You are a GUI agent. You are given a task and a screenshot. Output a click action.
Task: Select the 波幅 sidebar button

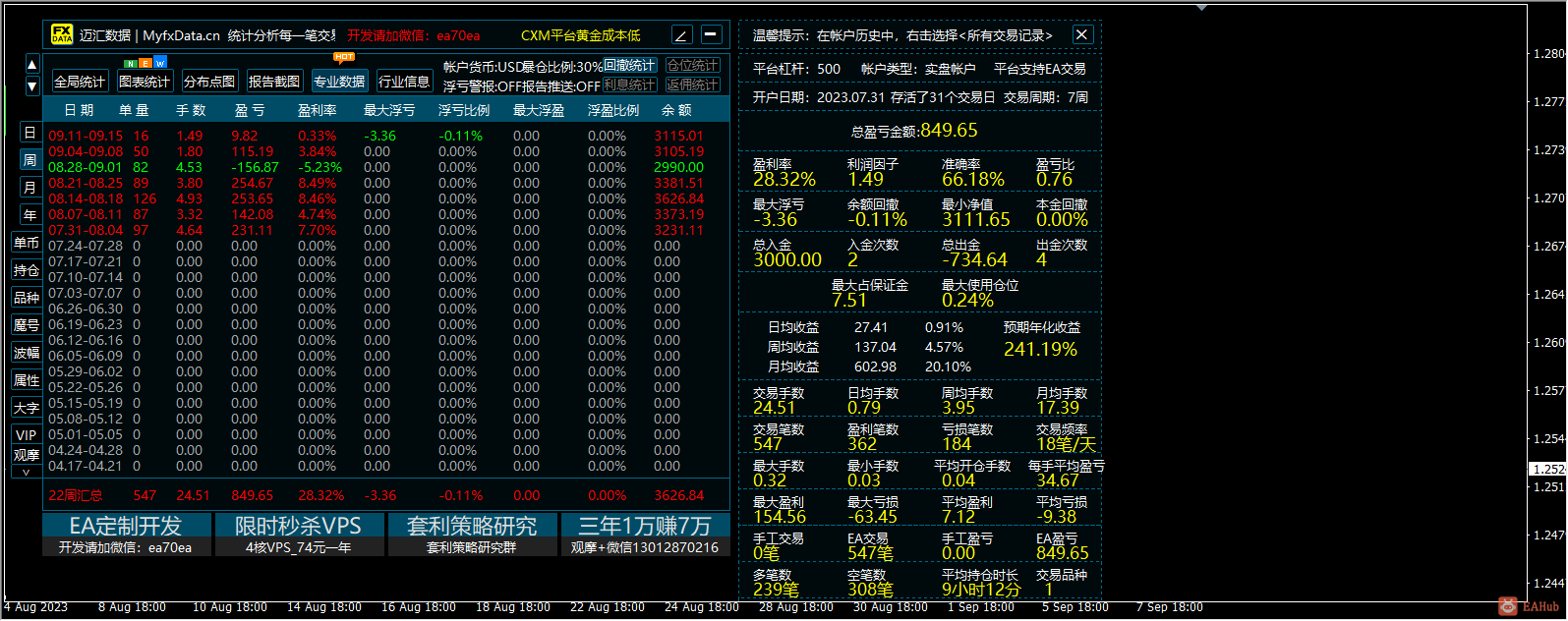coord(27,353)
